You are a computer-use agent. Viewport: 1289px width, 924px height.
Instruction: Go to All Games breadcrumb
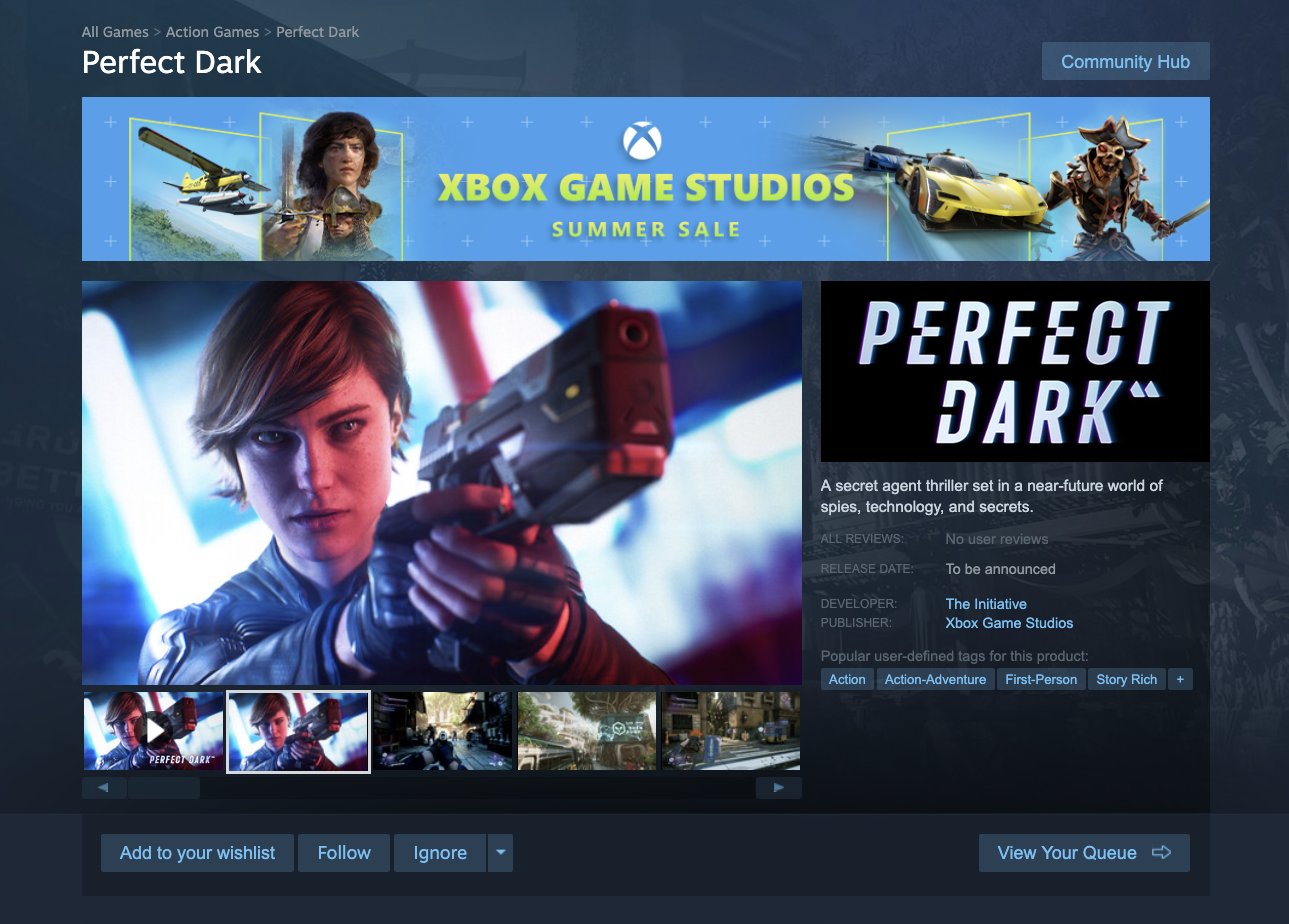115,32
